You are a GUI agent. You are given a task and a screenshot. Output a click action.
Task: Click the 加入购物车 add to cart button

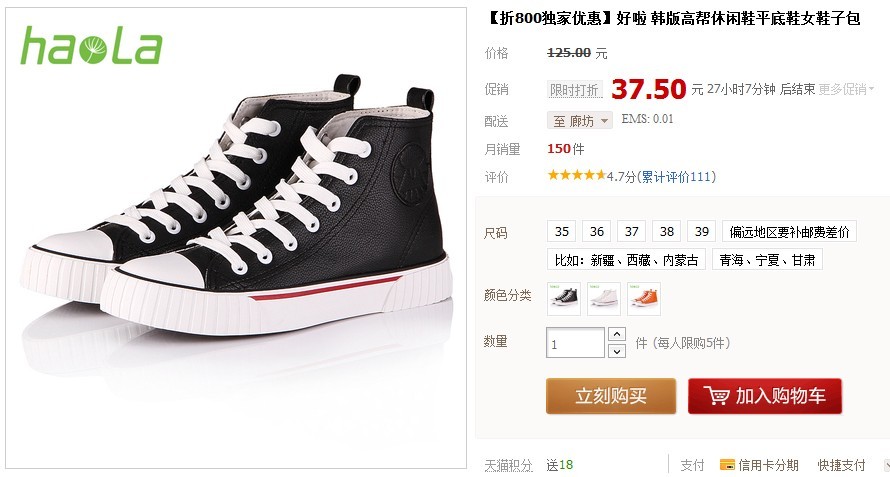click(765, 396)
